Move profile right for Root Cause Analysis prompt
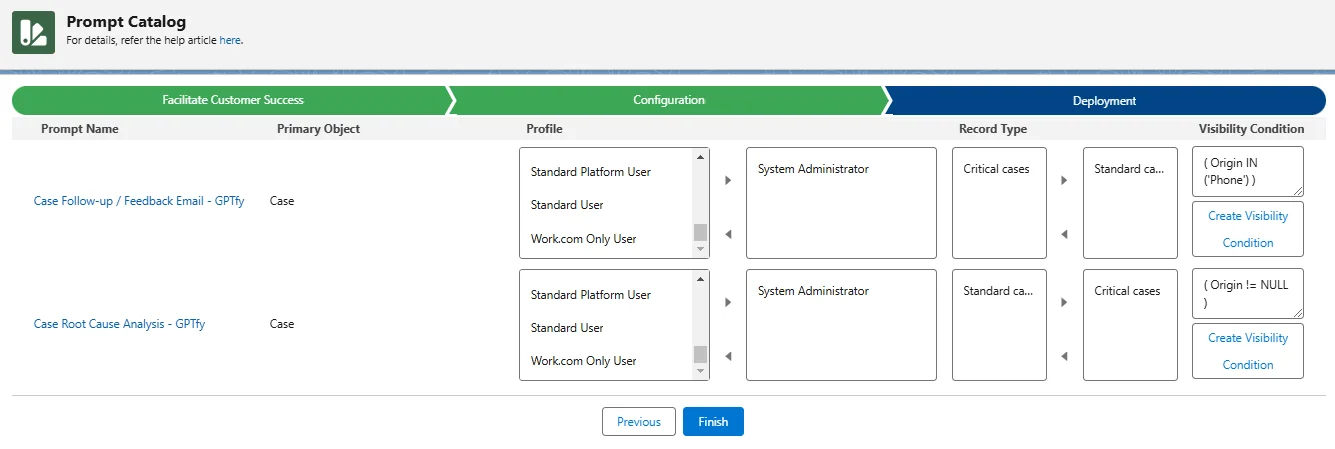The width and height of the screenshot is (1335, 449). 728,302
